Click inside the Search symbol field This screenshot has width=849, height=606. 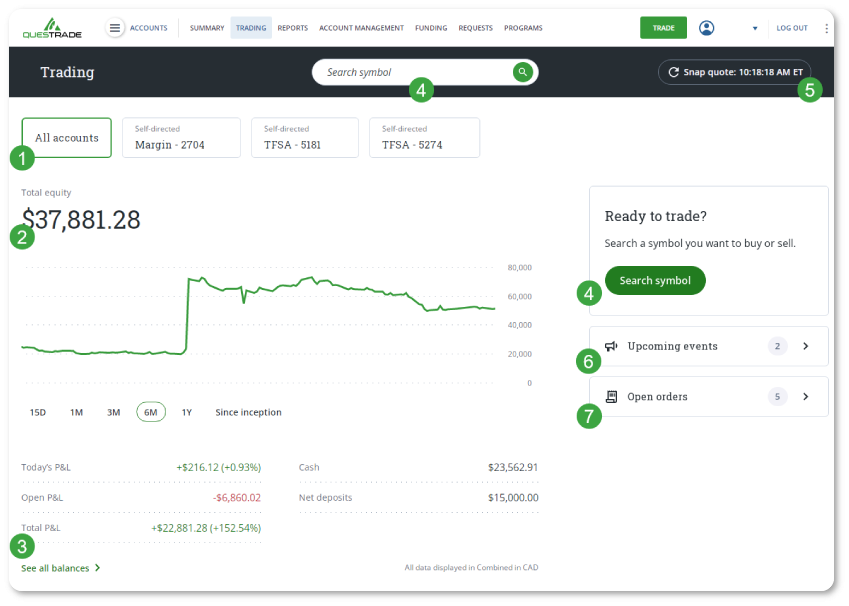420,72
